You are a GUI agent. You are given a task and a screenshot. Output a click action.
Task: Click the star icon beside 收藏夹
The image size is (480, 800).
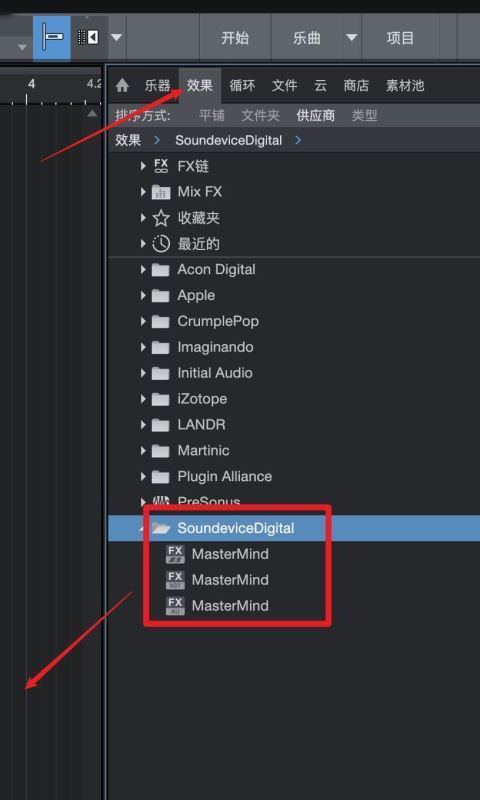pos(161,218)
